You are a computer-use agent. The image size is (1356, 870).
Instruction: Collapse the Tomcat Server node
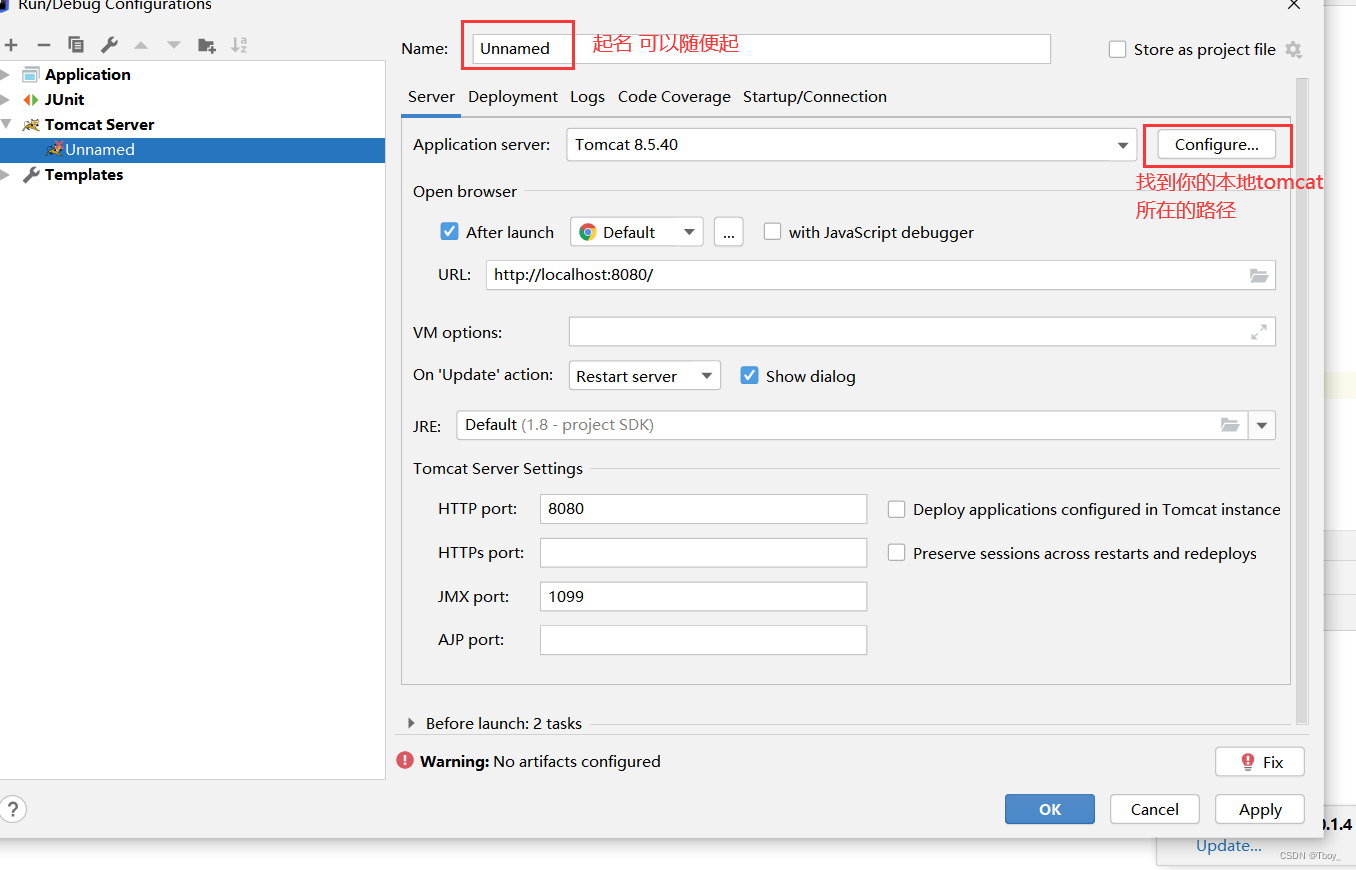(6, 124)
